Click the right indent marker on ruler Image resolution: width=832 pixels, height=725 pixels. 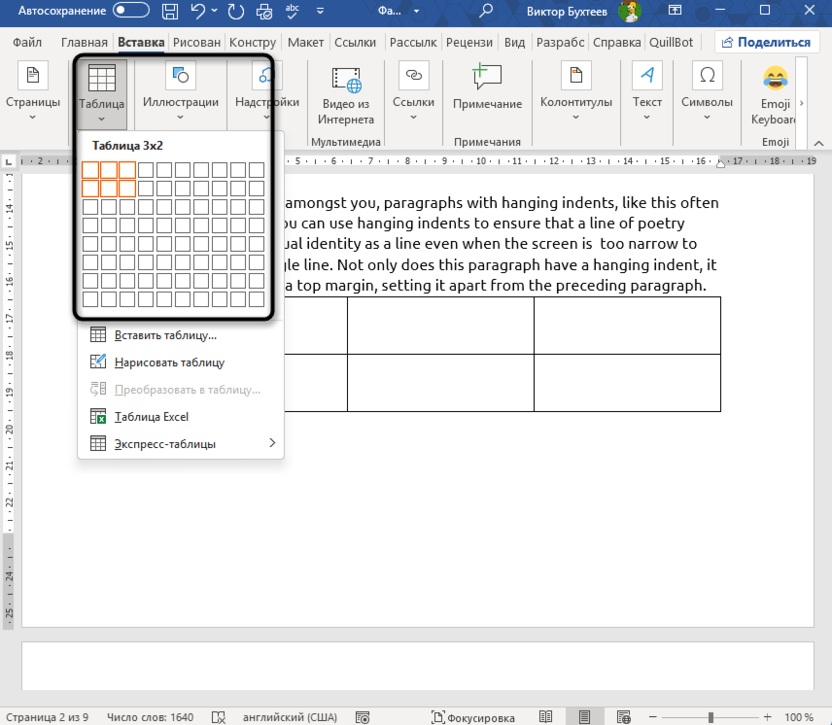tap(720, 163)
